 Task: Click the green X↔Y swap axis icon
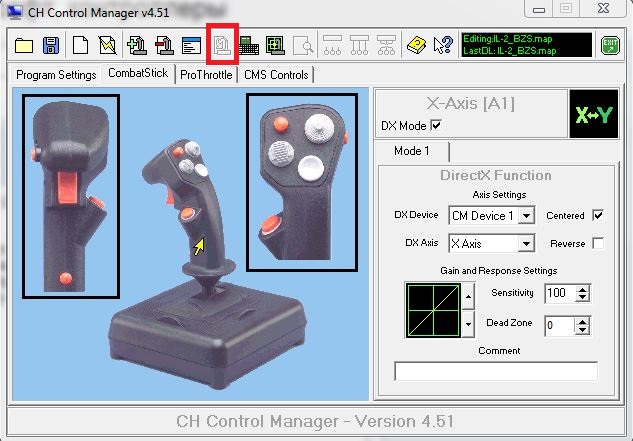pyautogui.click(x=593, y=115)
